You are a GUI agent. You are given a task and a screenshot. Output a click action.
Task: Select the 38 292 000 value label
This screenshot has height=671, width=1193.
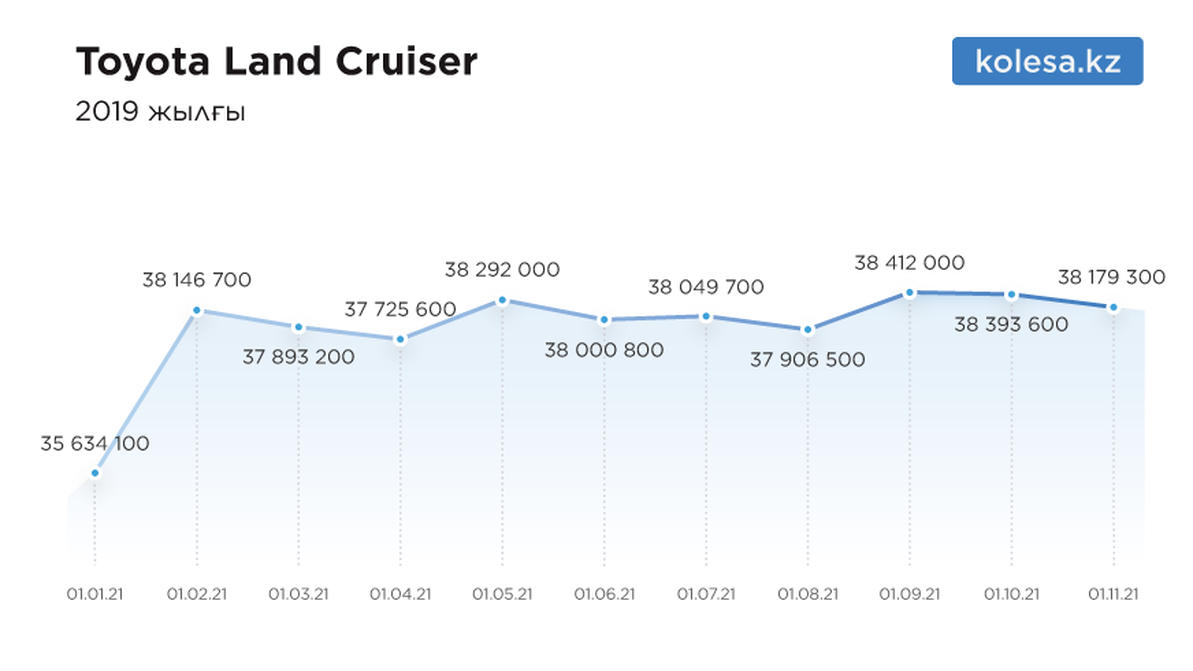click(x=502, y=269)
